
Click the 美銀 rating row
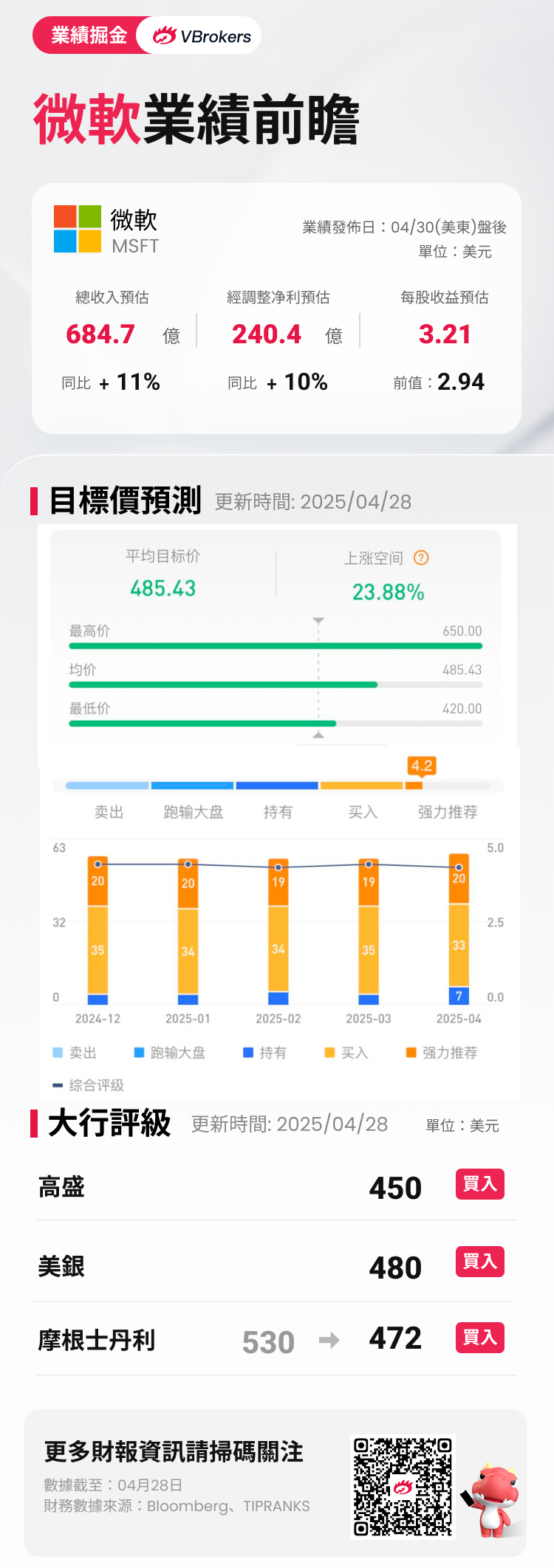point(275,1266)
